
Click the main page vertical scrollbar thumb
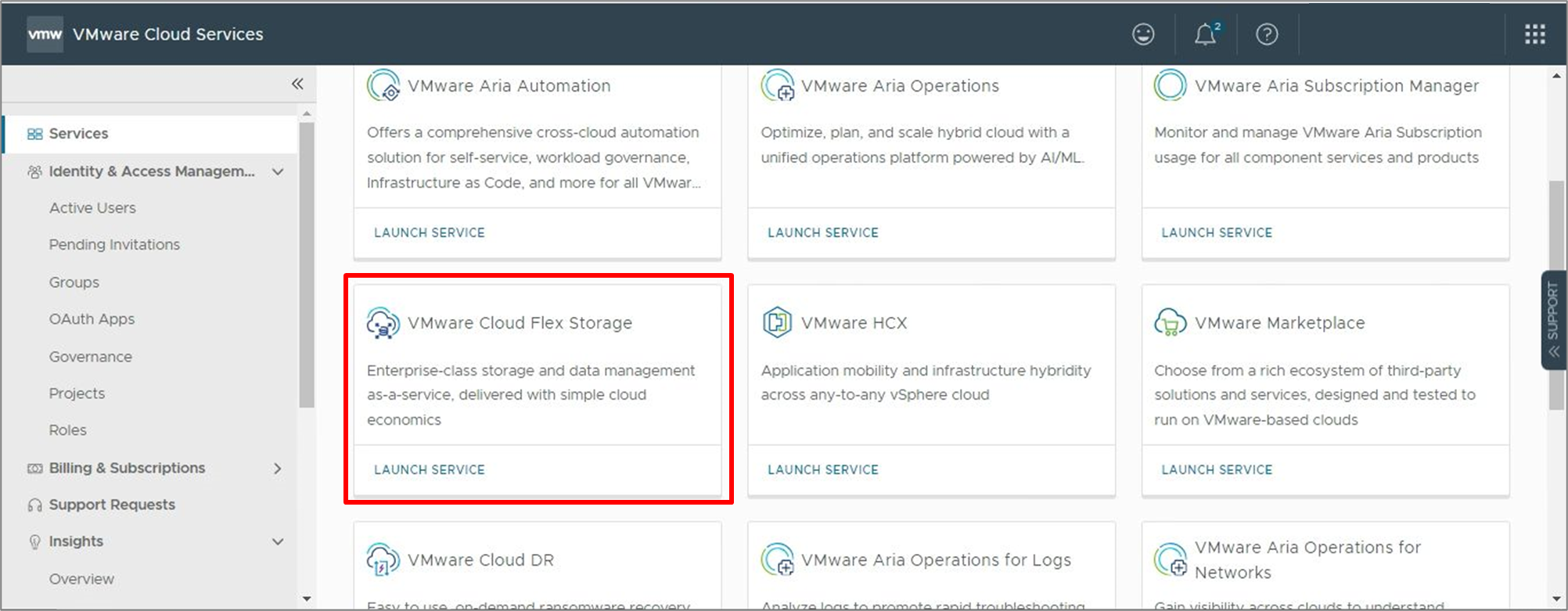pos(1556,296)
